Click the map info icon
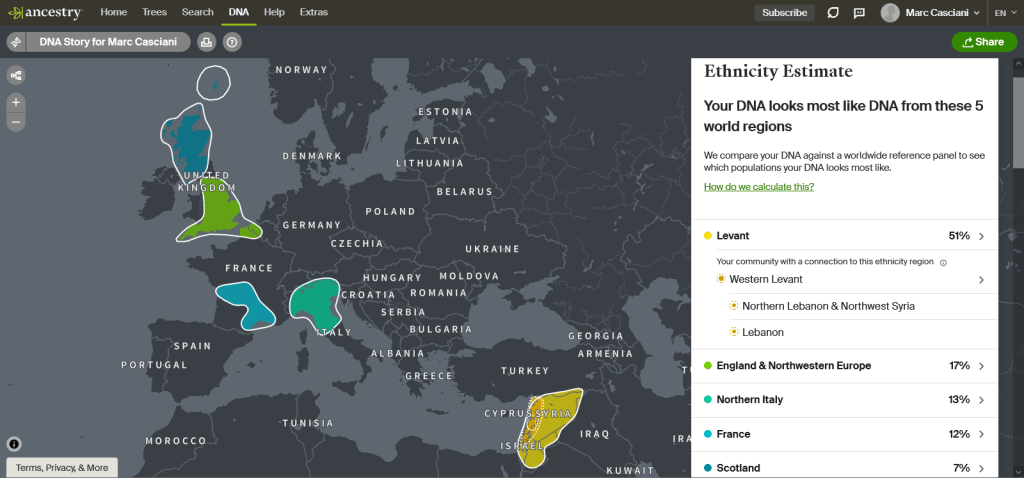 (14, 444)
